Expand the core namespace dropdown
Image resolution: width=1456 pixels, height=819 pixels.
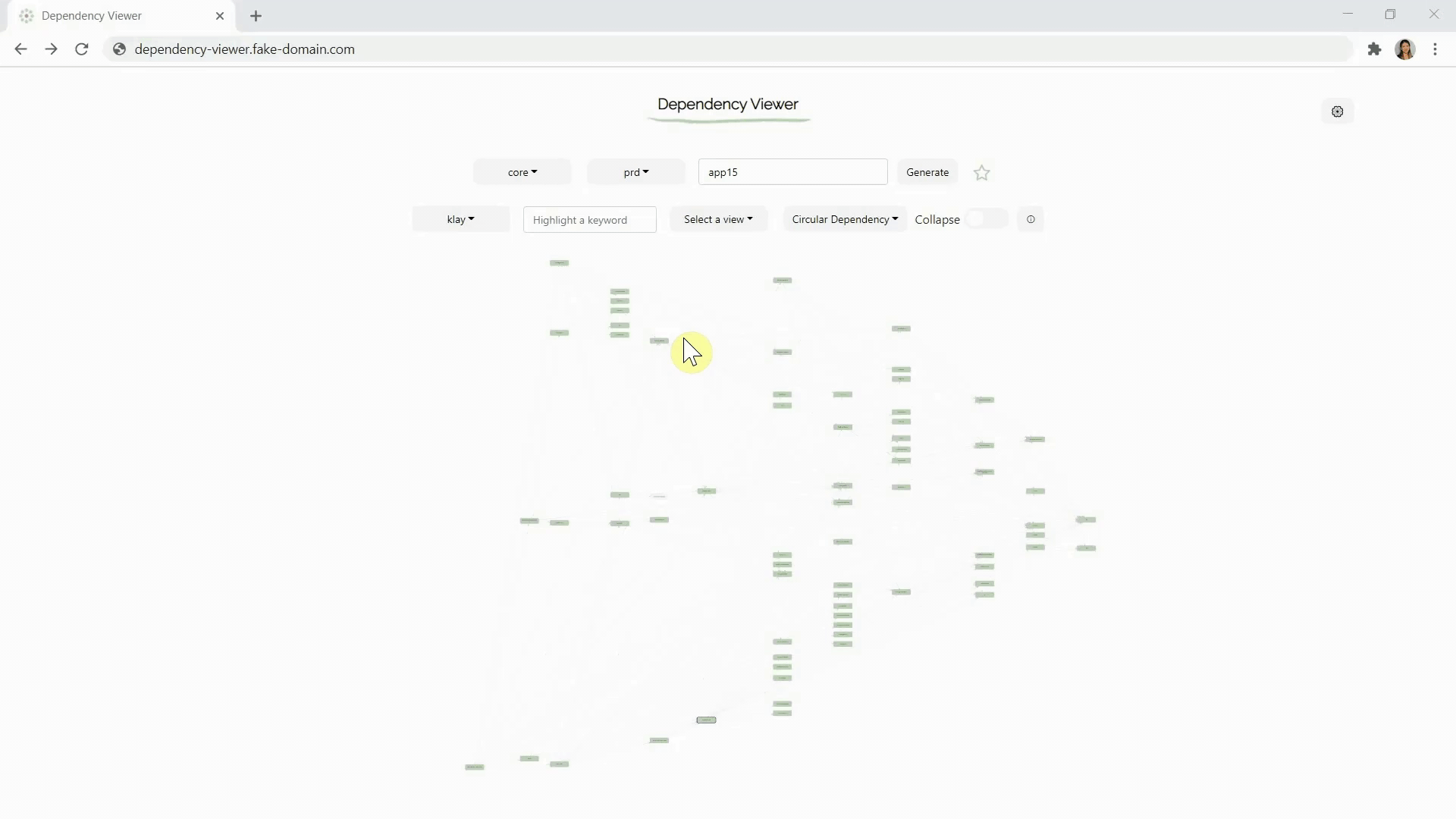(x=522, y=172)
